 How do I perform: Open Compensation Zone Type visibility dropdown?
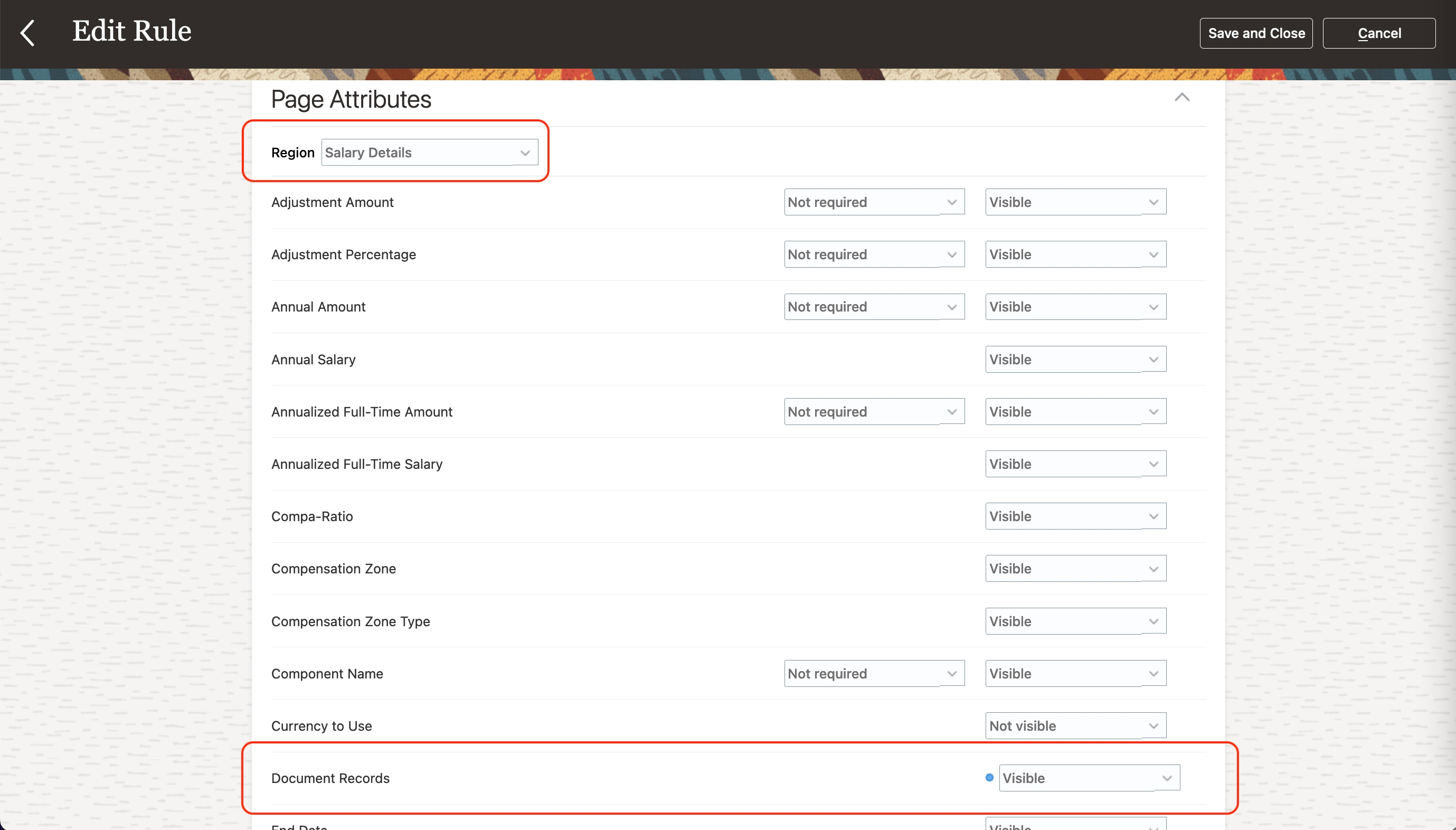1075,621
